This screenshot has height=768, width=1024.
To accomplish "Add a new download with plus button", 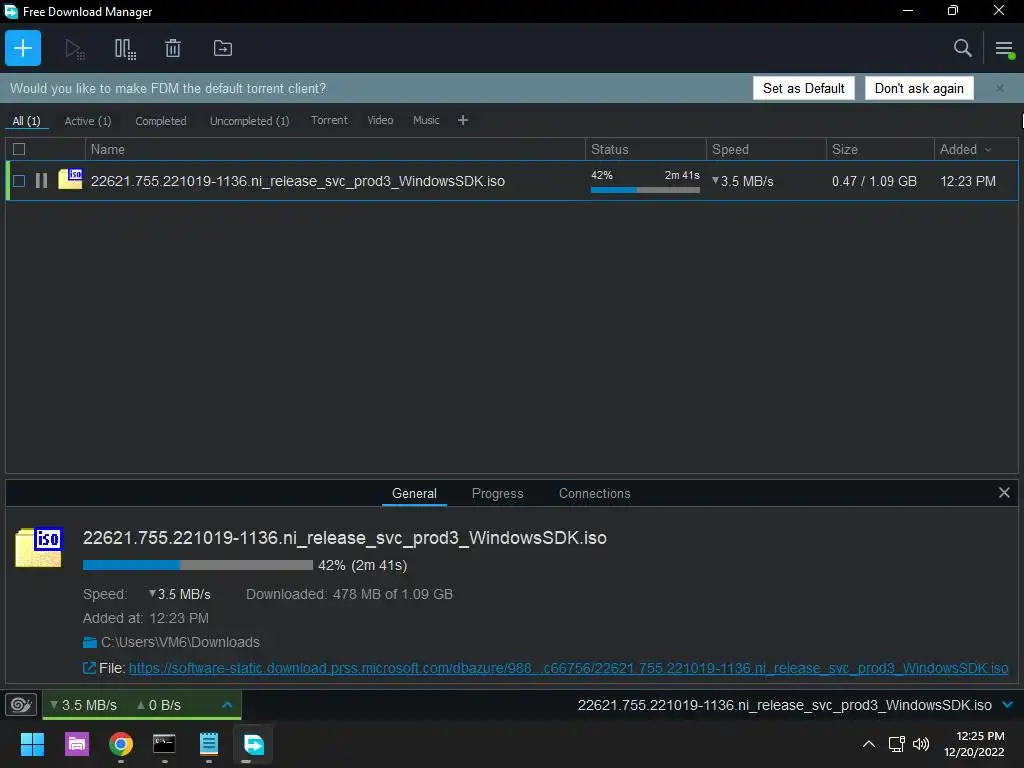I will click(x=23, y=48).
